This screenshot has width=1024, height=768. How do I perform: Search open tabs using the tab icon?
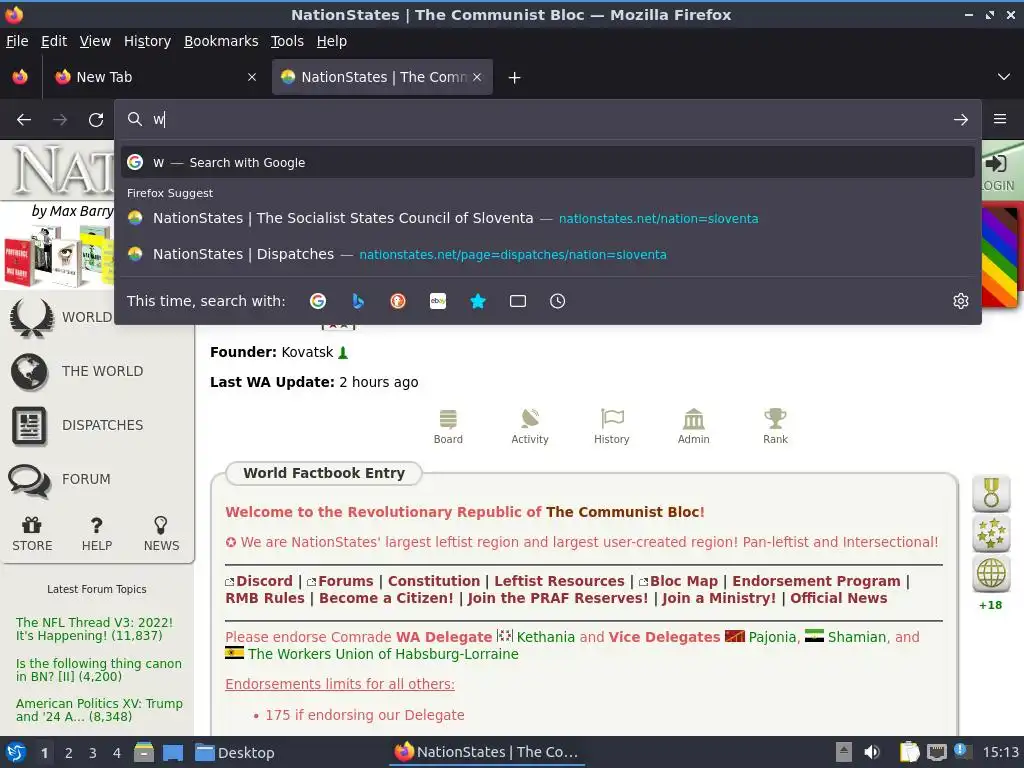tap(518, 301)
